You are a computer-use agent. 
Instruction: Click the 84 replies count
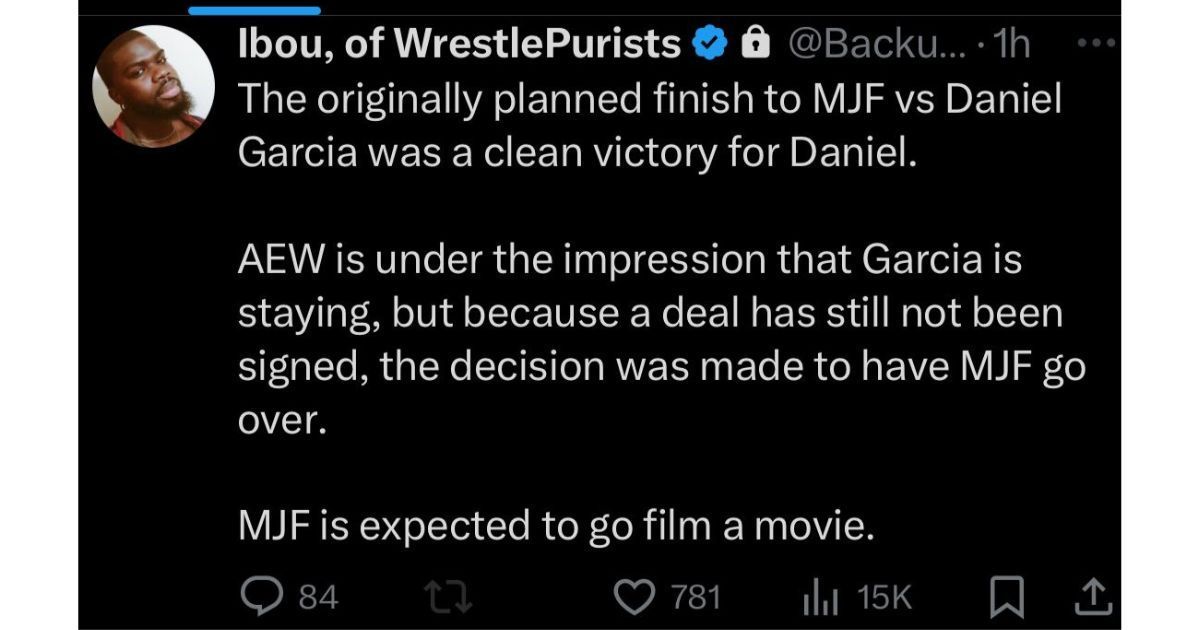319,598
